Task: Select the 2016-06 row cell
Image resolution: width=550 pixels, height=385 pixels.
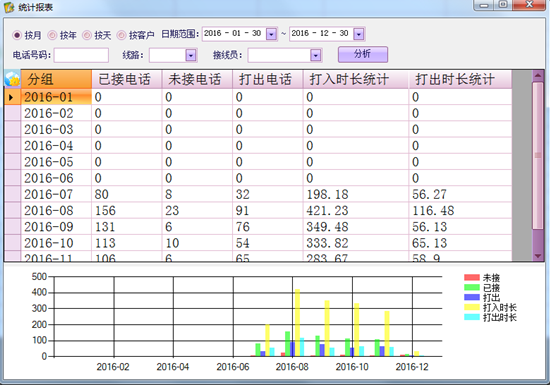Action: coord(56,178)
